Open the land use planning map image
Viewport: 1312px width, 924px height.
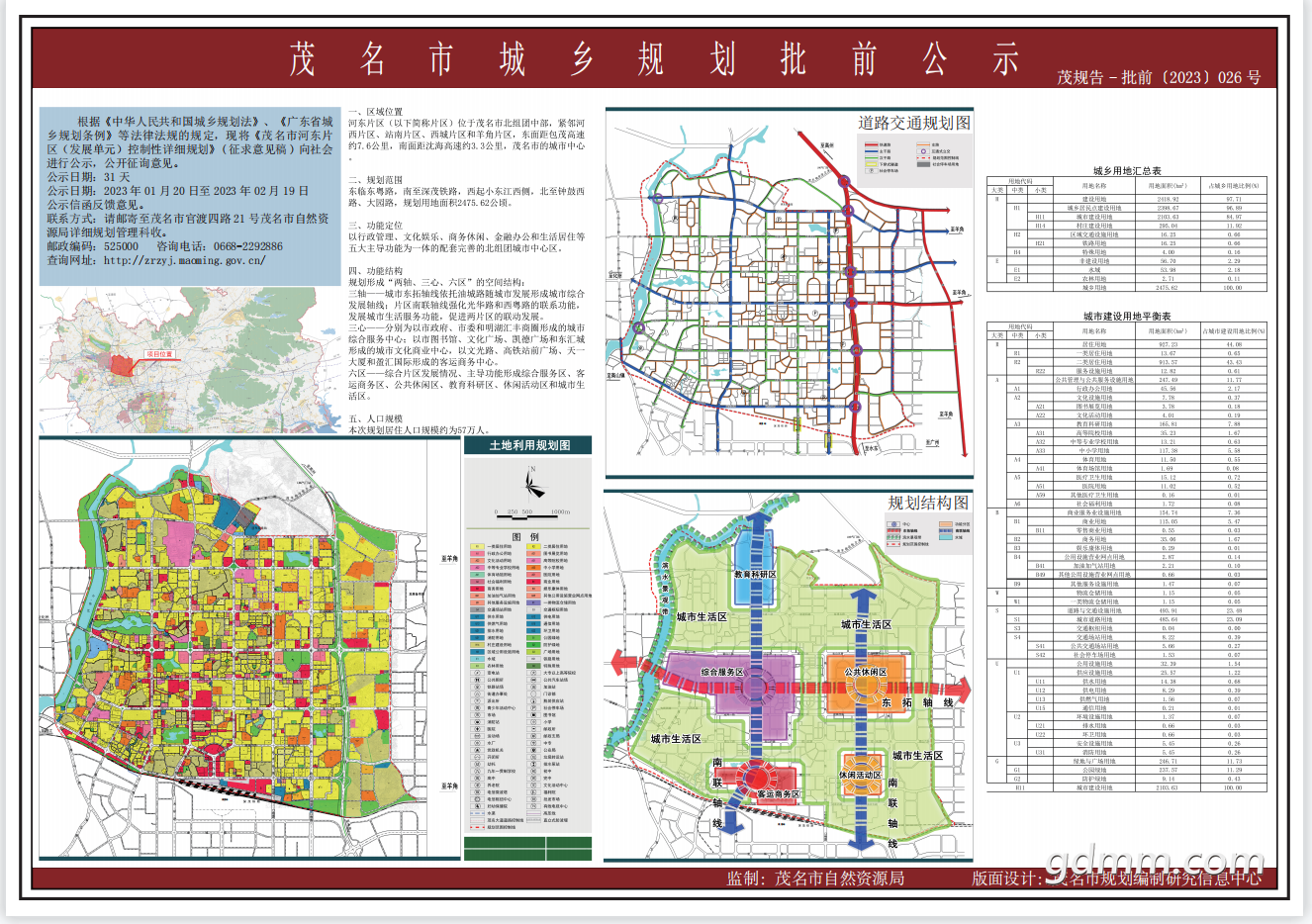pos(249,648)
